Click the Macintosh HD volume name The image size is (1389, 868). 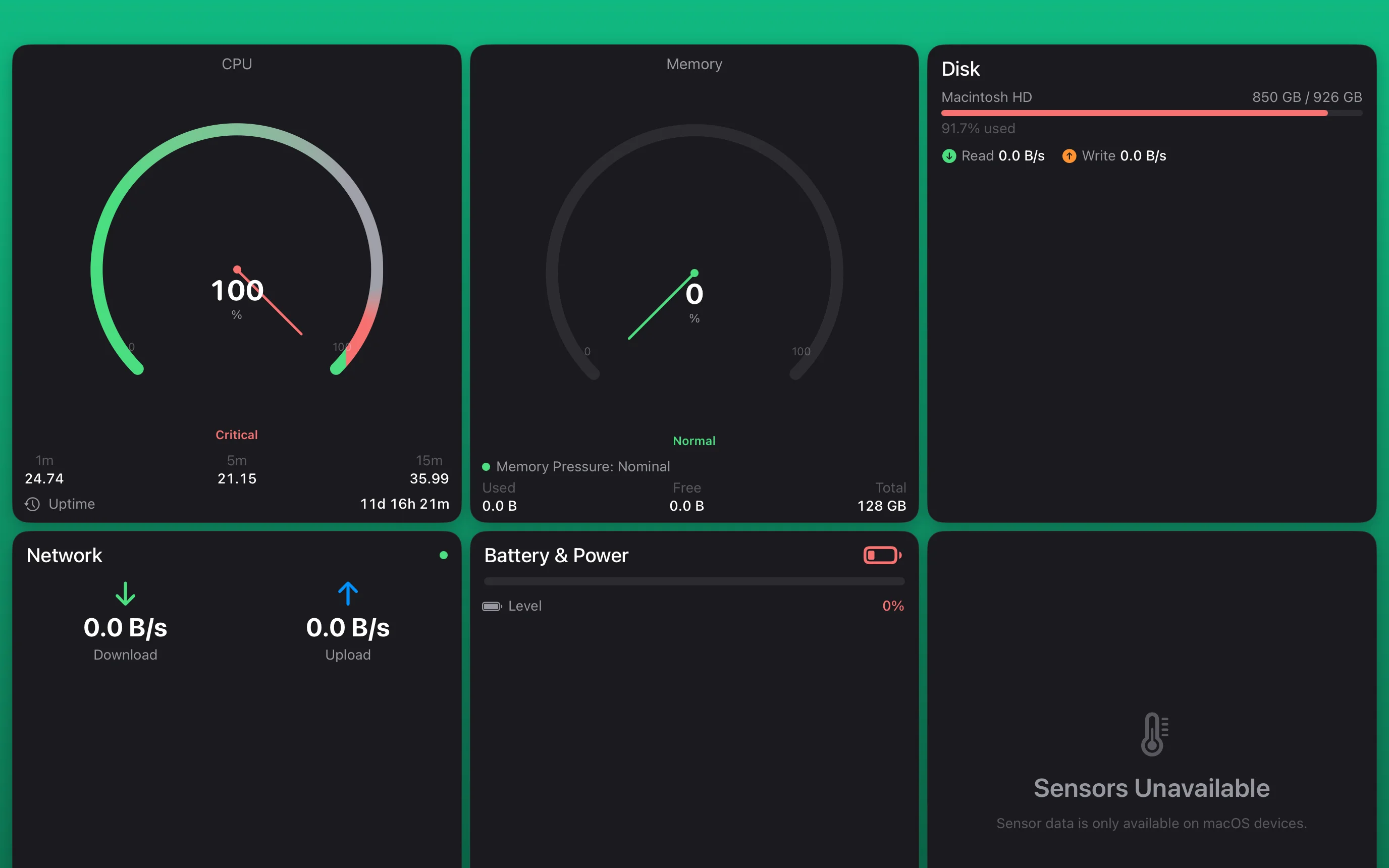(x=987, y=97)
